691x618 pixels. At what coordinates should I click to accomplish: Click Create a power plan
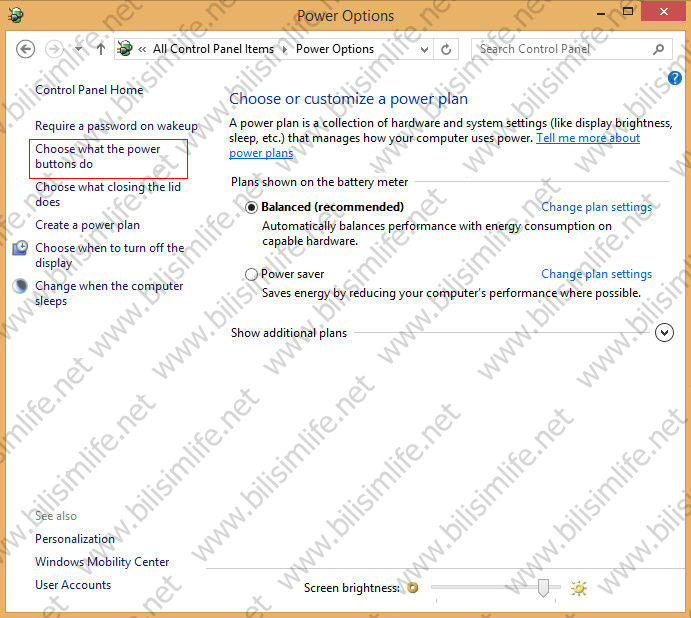[x=87, y=225]
